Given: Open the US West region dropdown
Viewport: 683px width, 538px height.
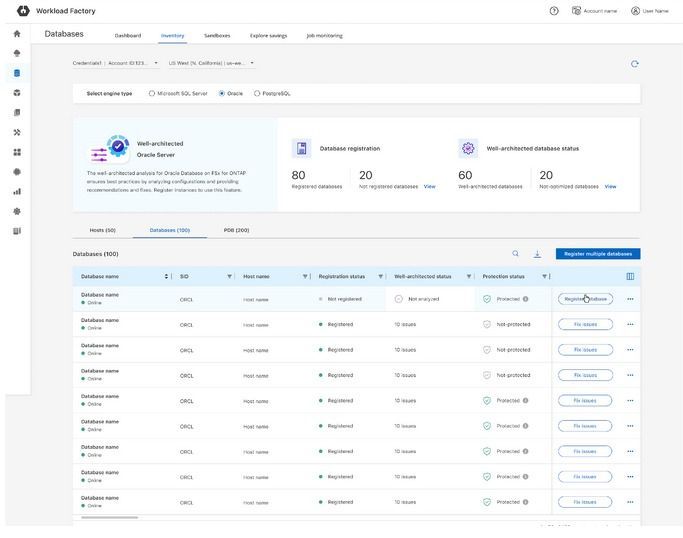Looking at the screenshot, I should (252, 63).
